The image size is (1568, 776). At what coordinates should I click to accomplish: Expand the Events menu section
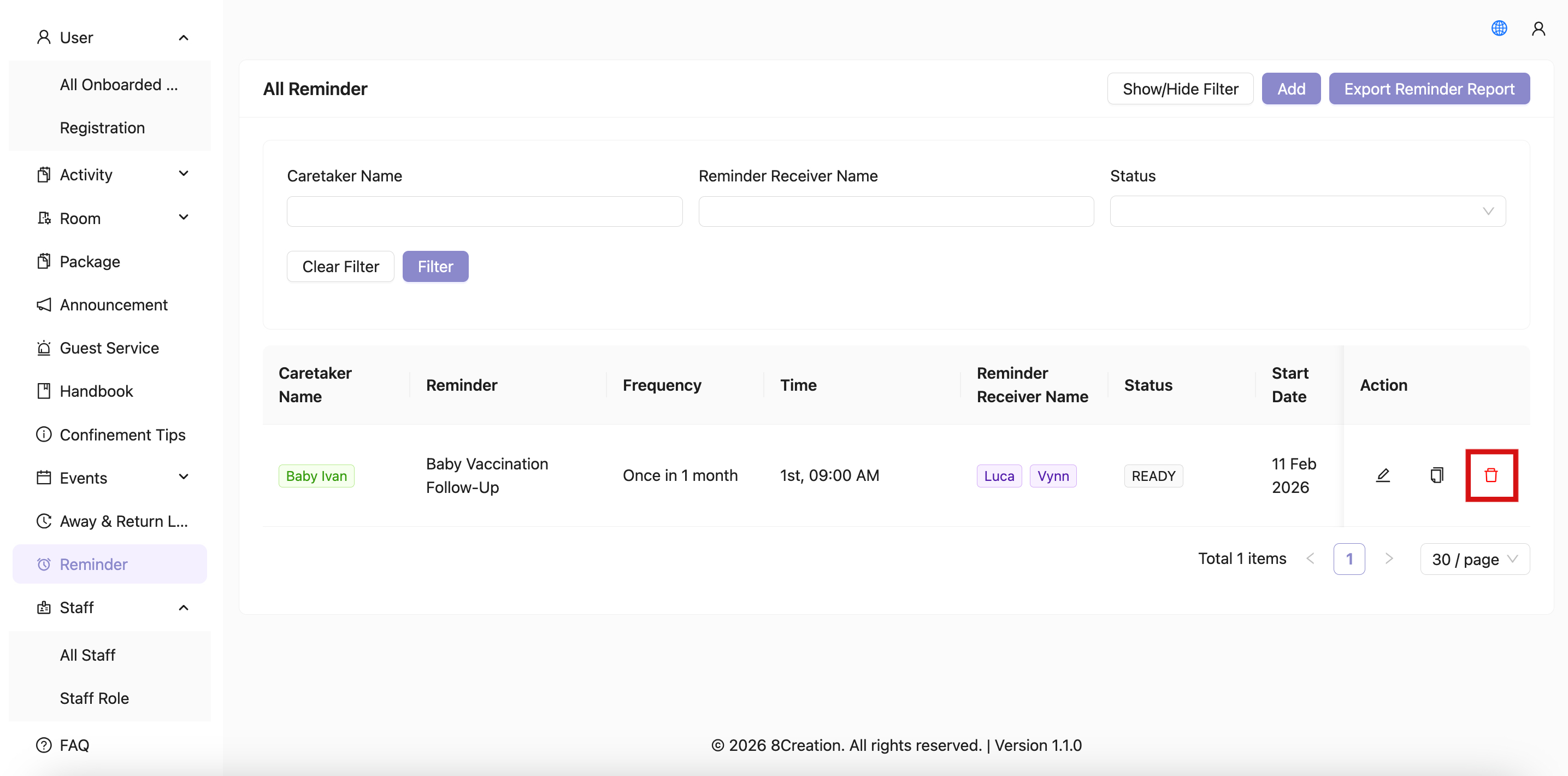click(x=183, y=477)
